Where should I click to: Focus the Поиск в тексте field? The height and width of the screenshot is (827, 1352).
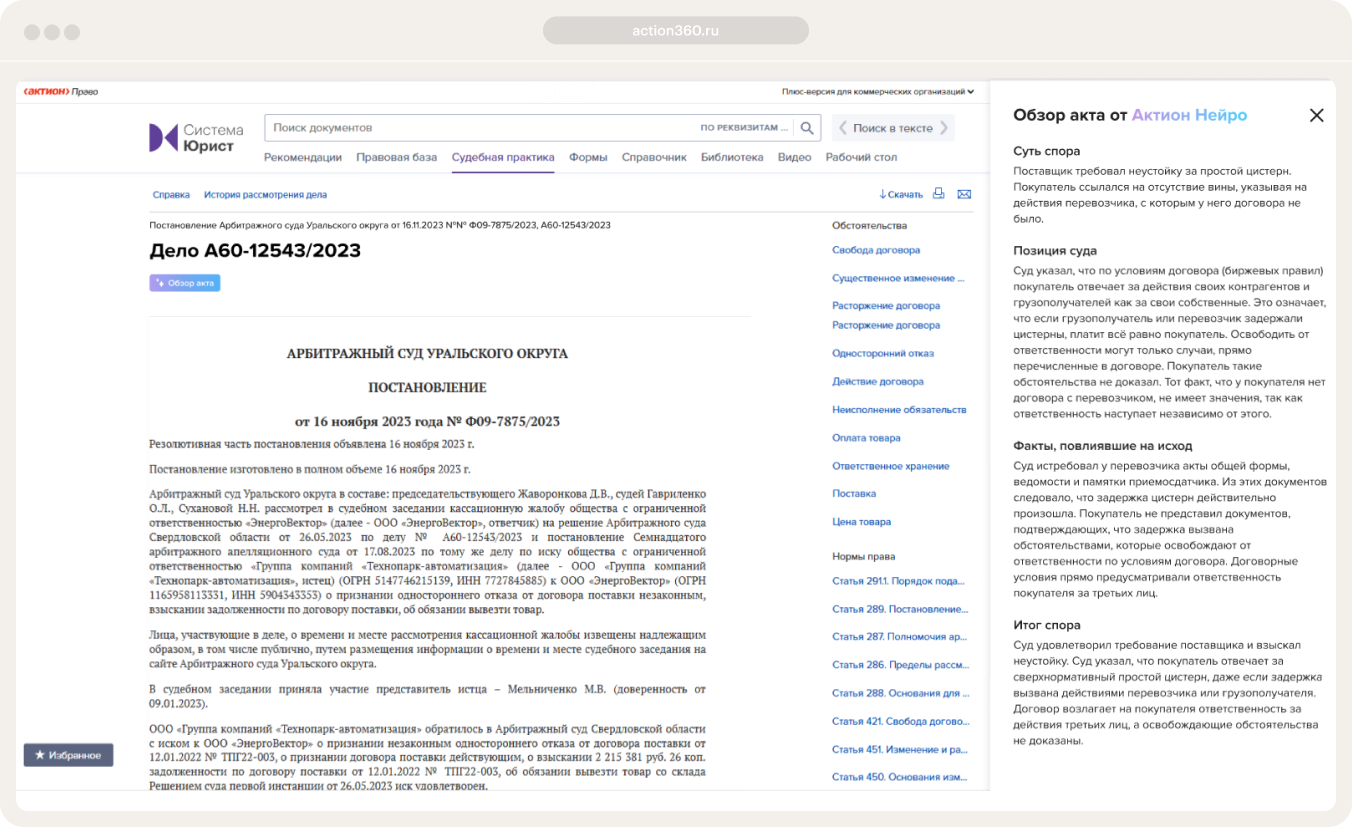pyautogui.click(x=893, y=128)
